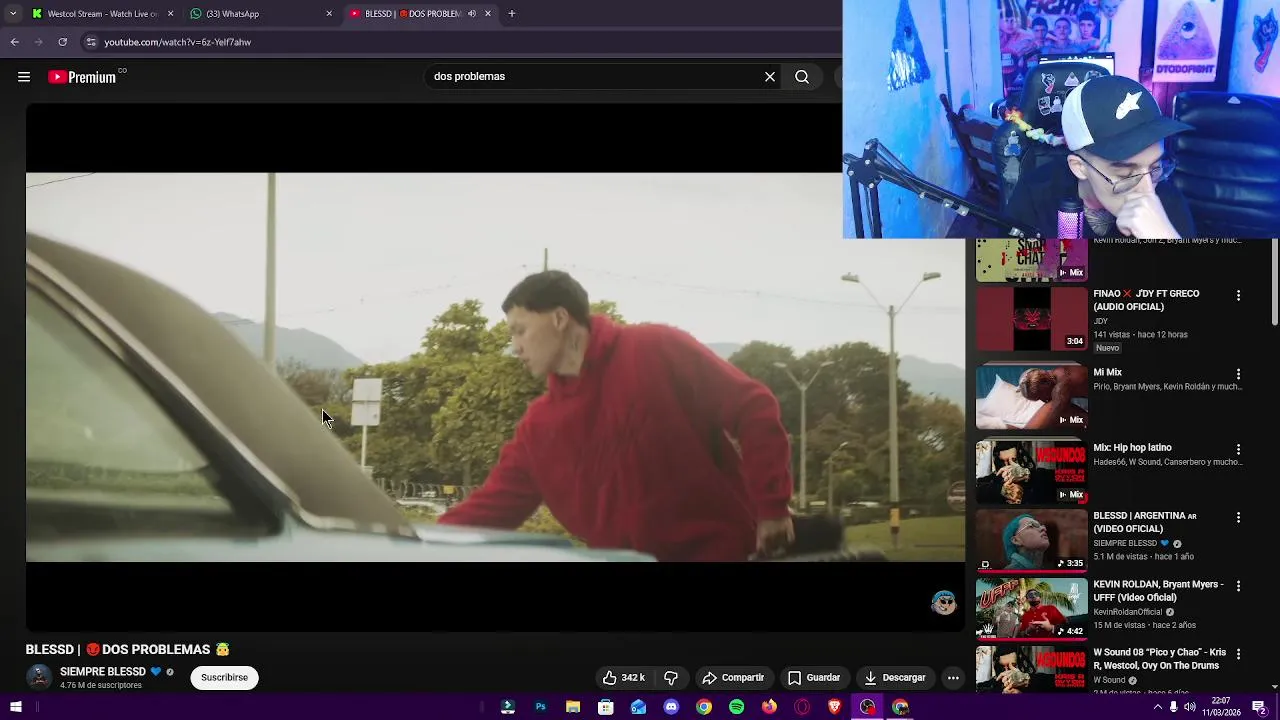Viewport: 1280px width, 720px height.
Task: Open Mi Mix playlist thumbnail
Action: pos(1031,397)
